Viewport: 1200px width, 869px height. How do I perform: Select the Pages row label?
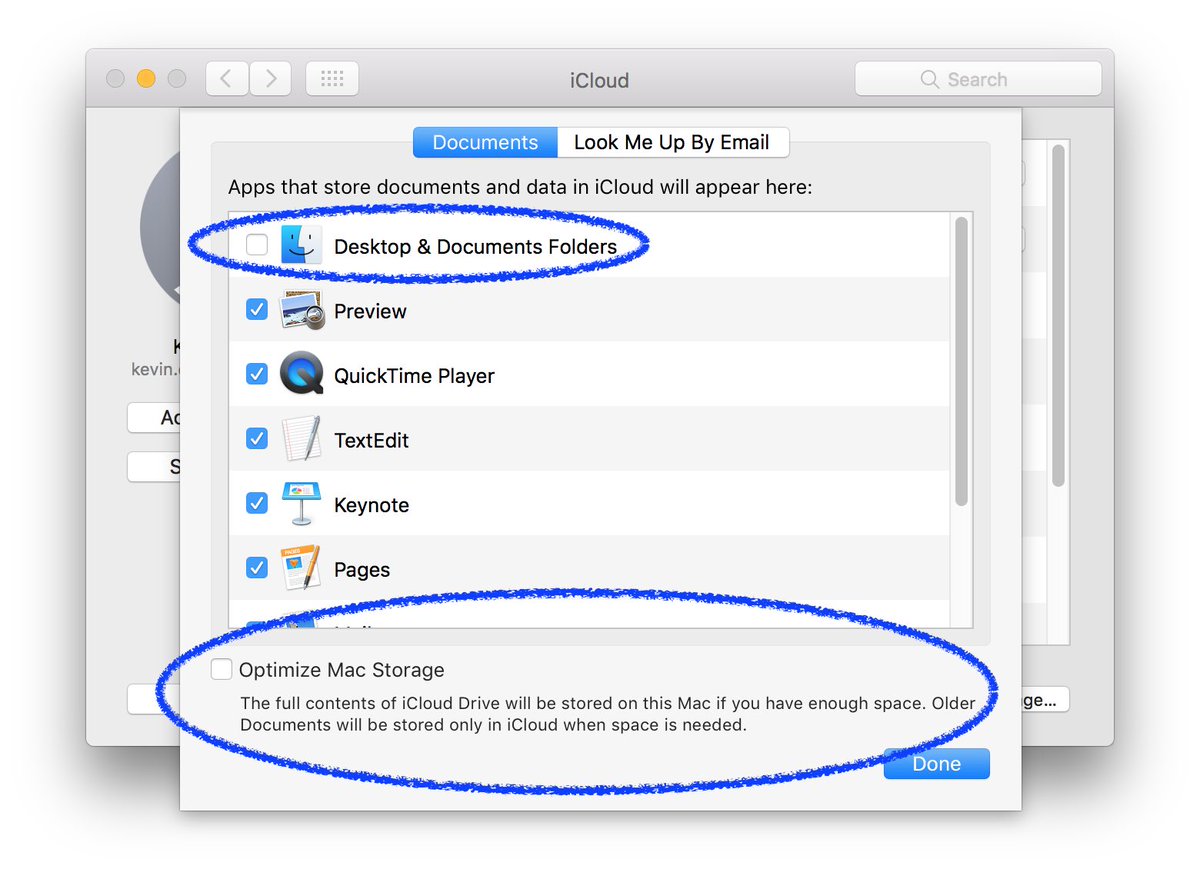[x=362, y=570]
